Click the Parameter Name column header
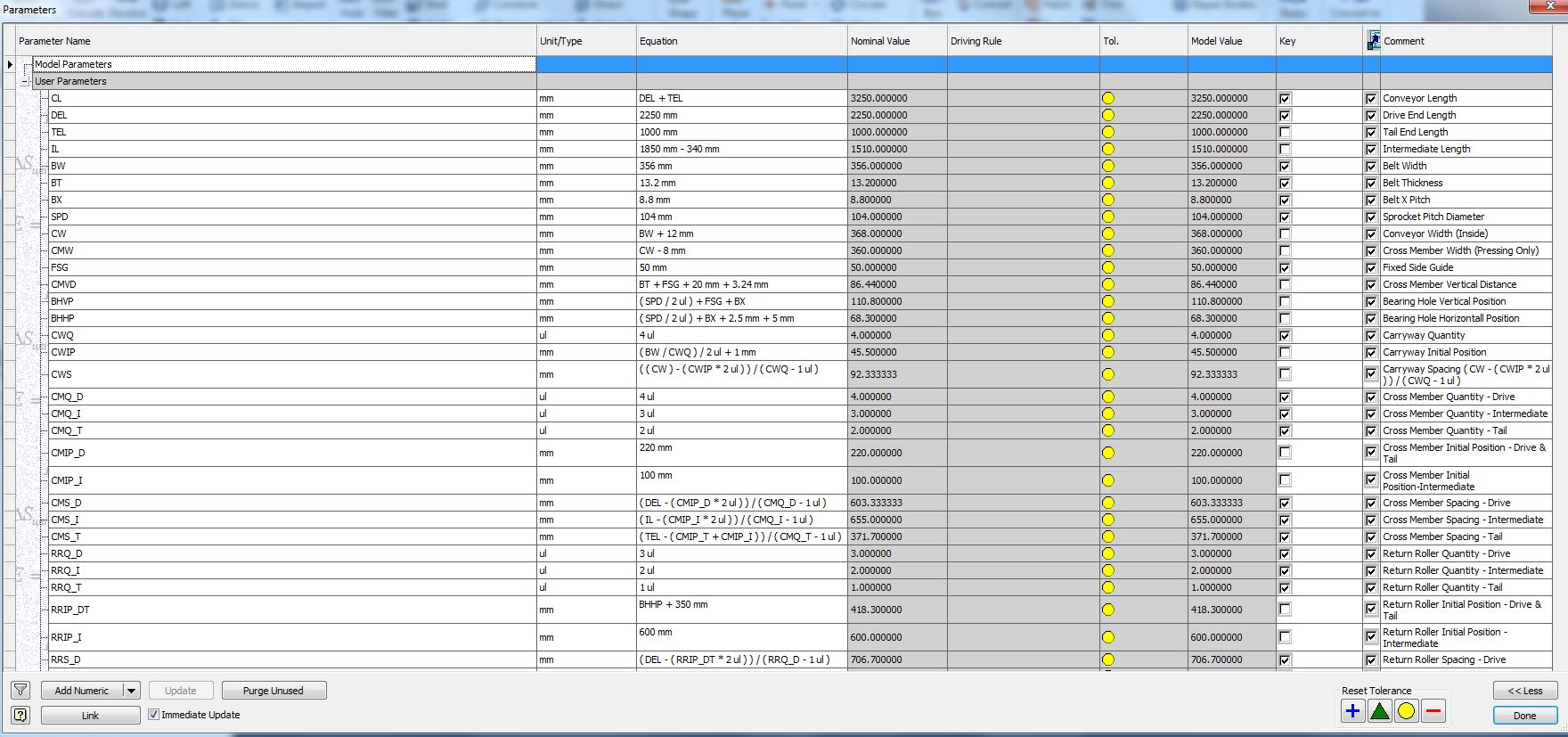Screen dimensions: 1568x737 [x=276, y=41]
